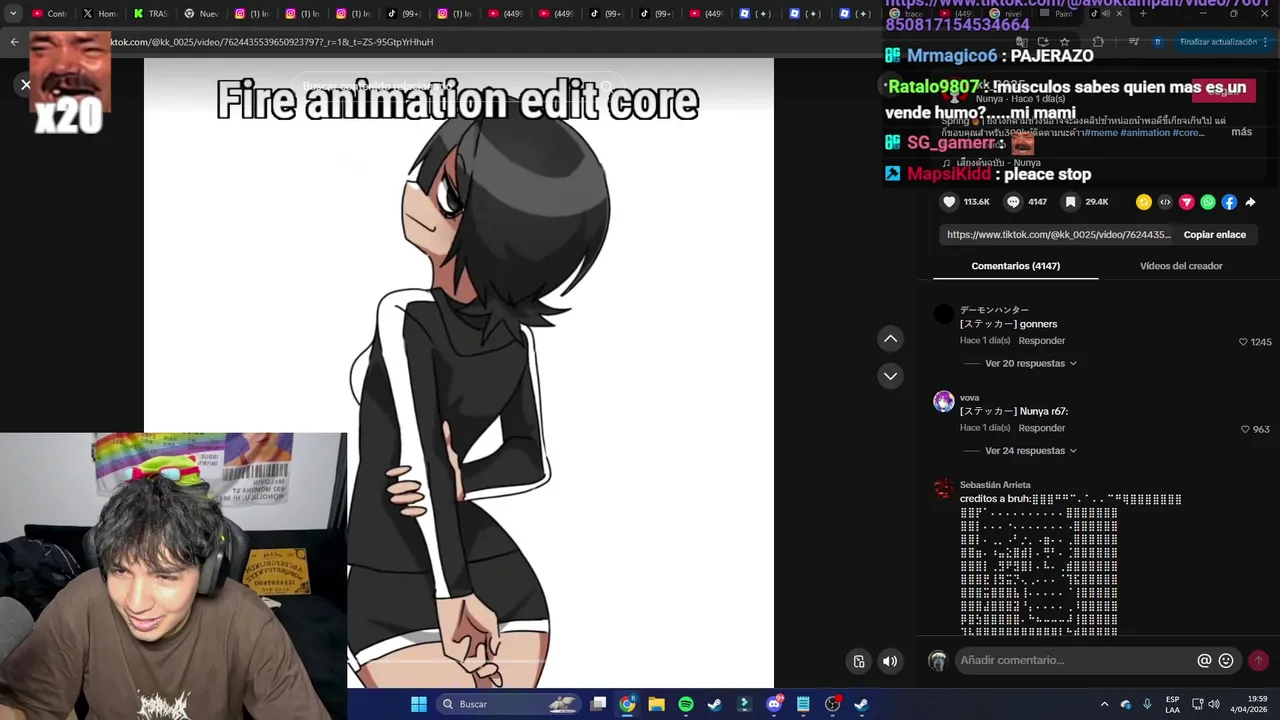Open the browser tab search dropdown arrow
Screen dimensions: 1280x720
pyautogui.click(x=13, y=13)
